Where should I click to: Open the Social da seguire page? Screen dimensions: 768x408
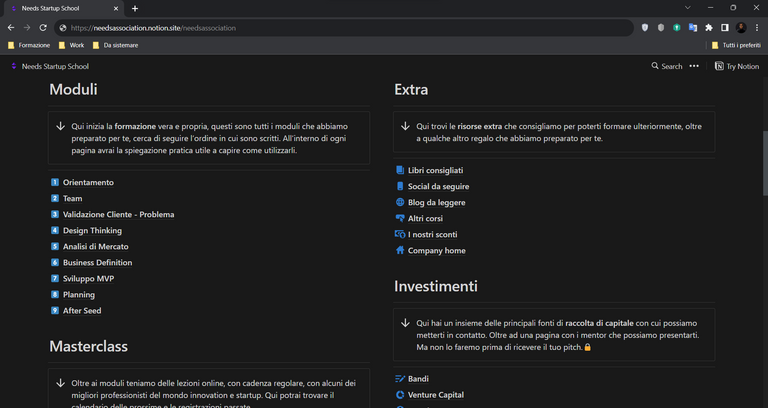click(438, 187)
